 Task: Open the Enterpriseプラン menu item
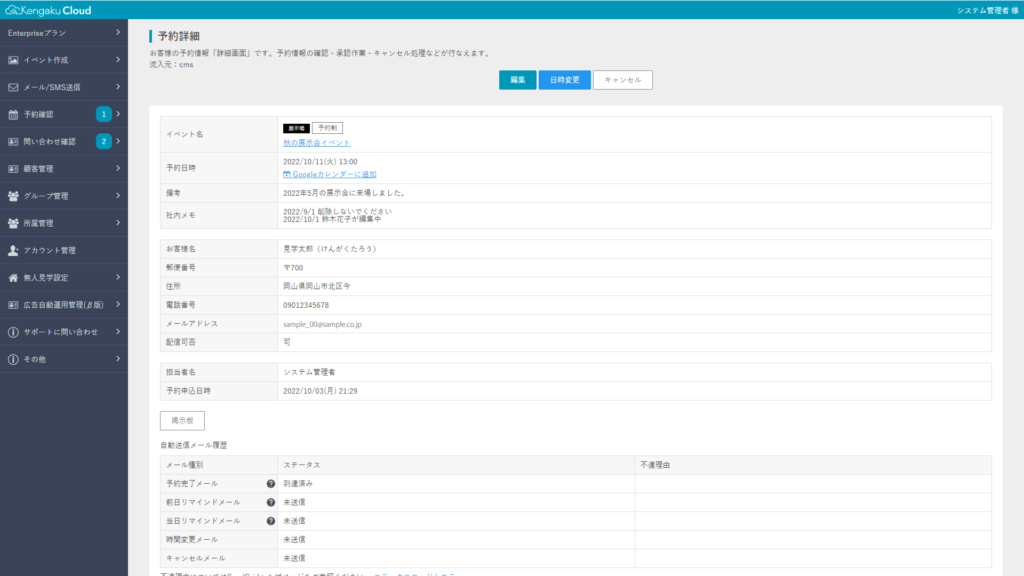[x=64, y=33]
